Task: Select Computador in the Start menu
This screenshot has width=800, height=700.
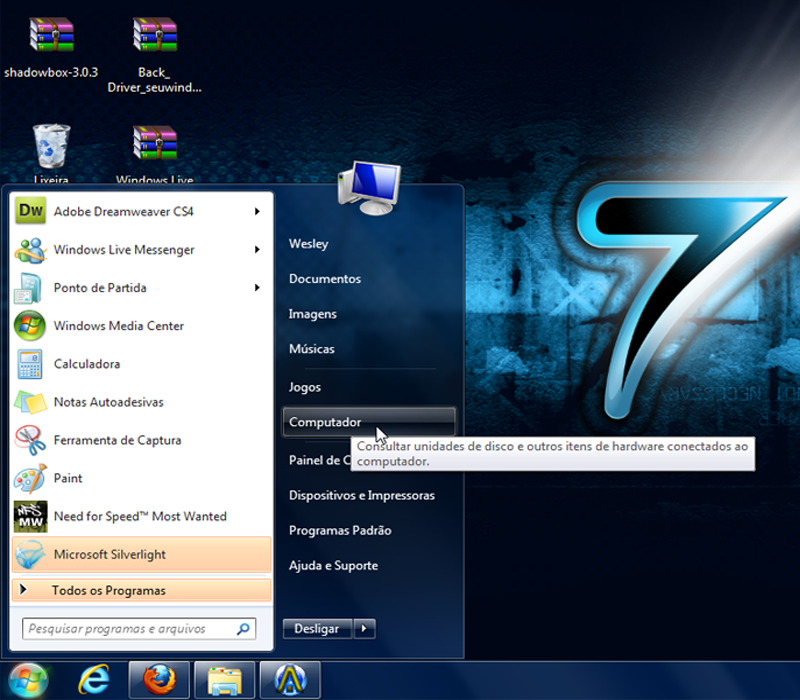Action: [x=325, y=422]
